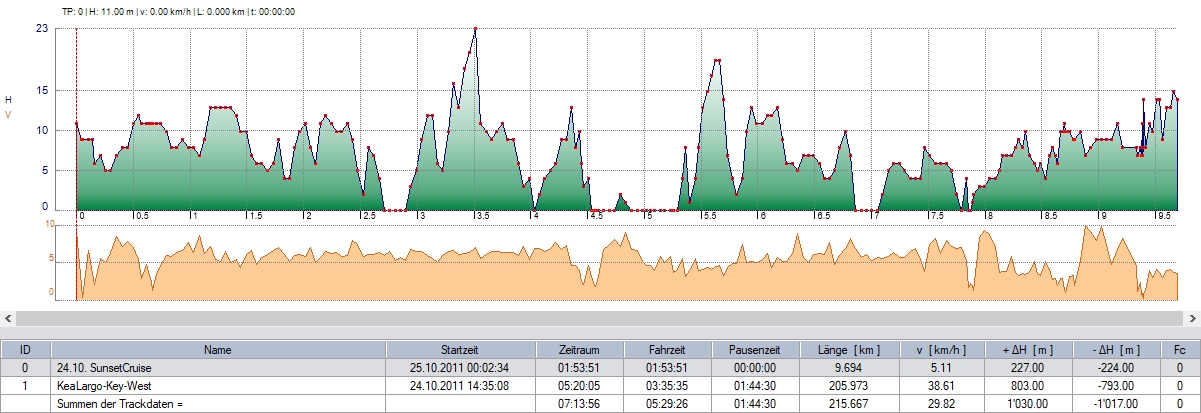This screenshot has width=1201, height=413.
Task: Sort tracks by Fahrzeit column
Action: tap(668, 350)
